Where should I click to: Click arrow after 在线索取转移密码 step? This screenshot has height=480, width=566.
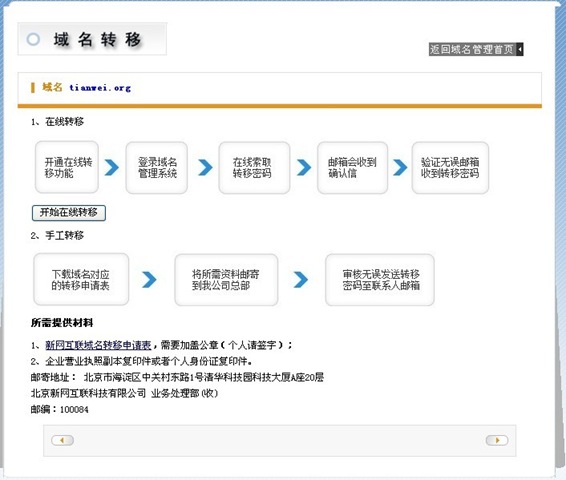click(x=304, y=167)
